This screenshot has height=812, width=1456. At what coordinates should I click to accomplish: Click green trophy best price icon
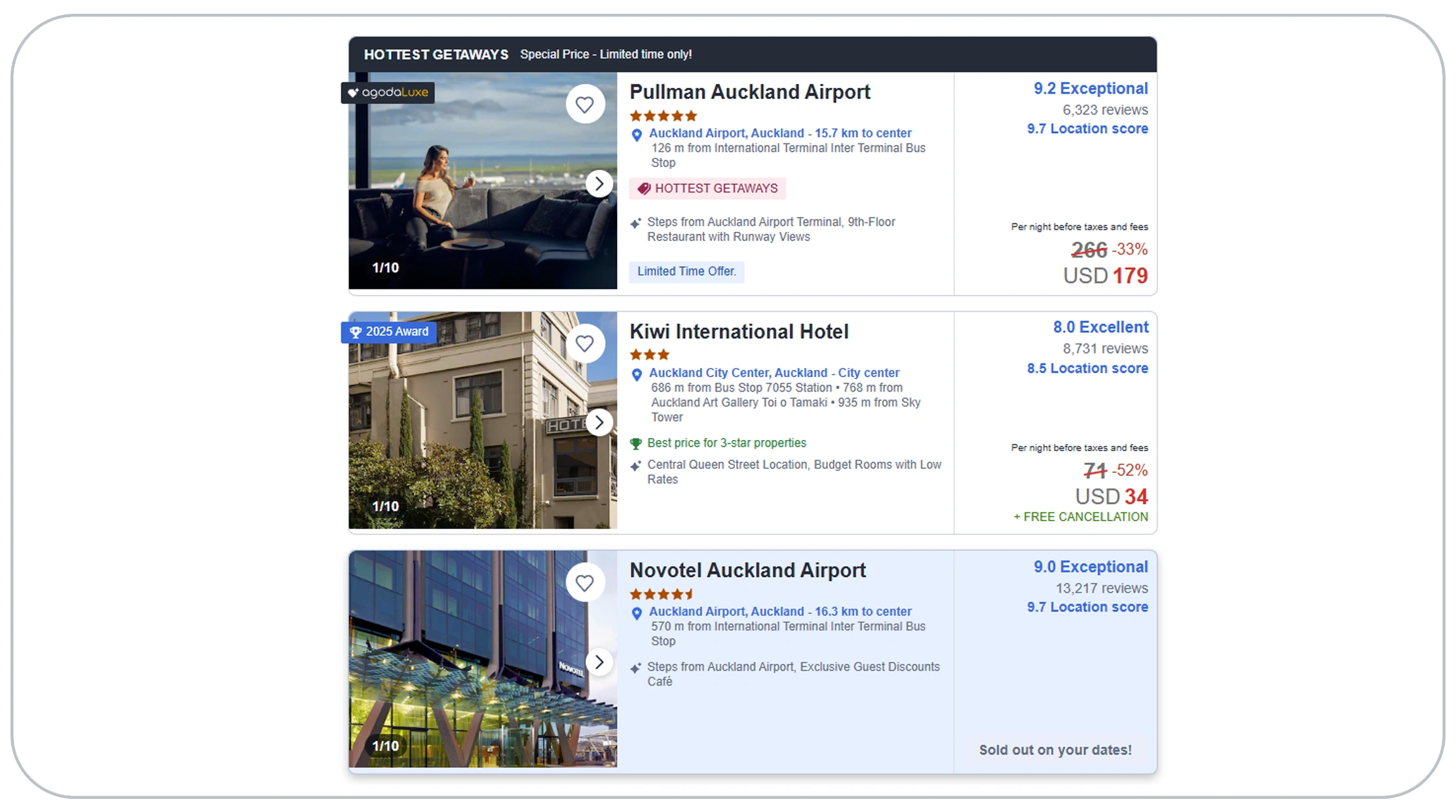point(636,443)
